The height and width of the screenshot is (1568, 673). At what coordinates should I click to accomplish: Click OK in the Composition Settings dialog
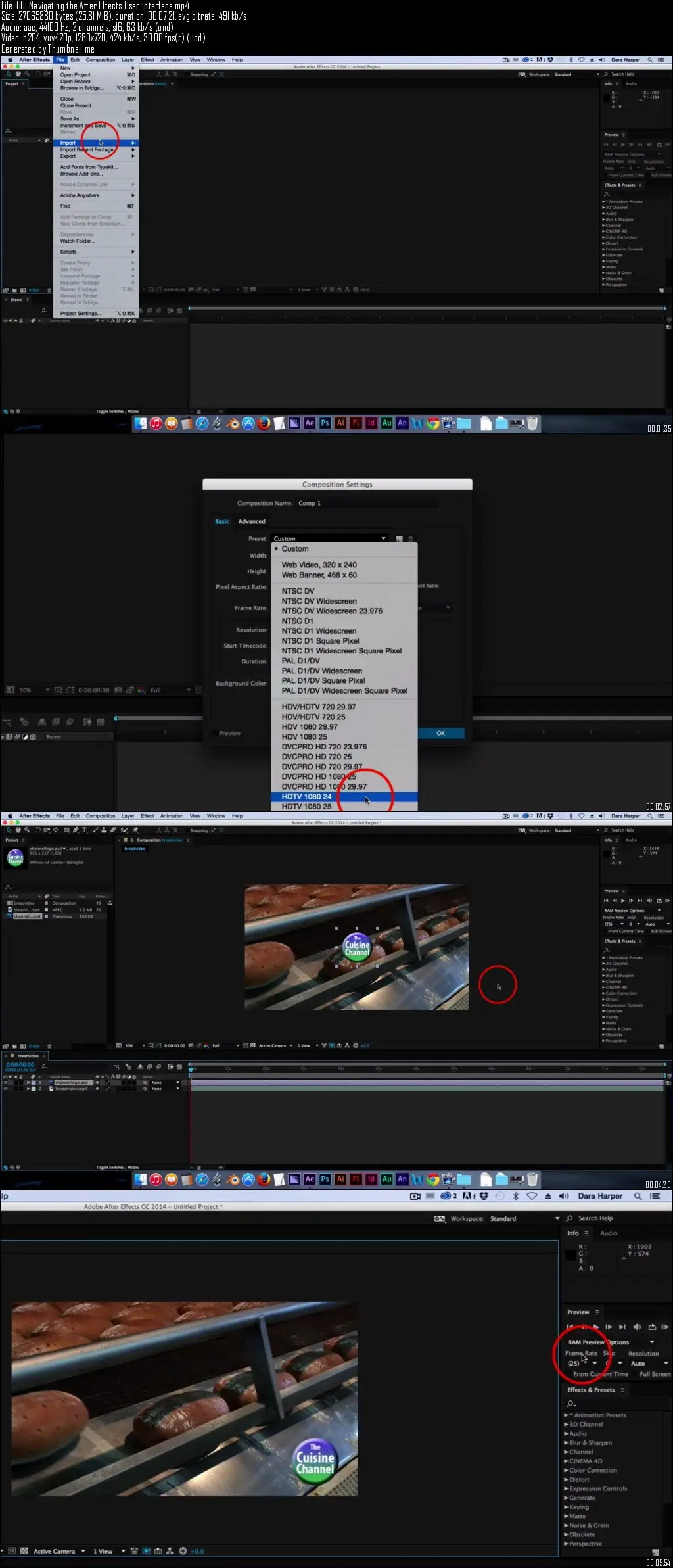point(440,733)
